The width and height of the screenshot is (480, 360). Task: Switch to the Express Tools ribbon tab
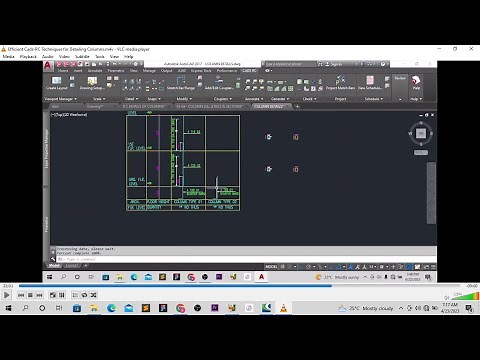pos(201,71)
